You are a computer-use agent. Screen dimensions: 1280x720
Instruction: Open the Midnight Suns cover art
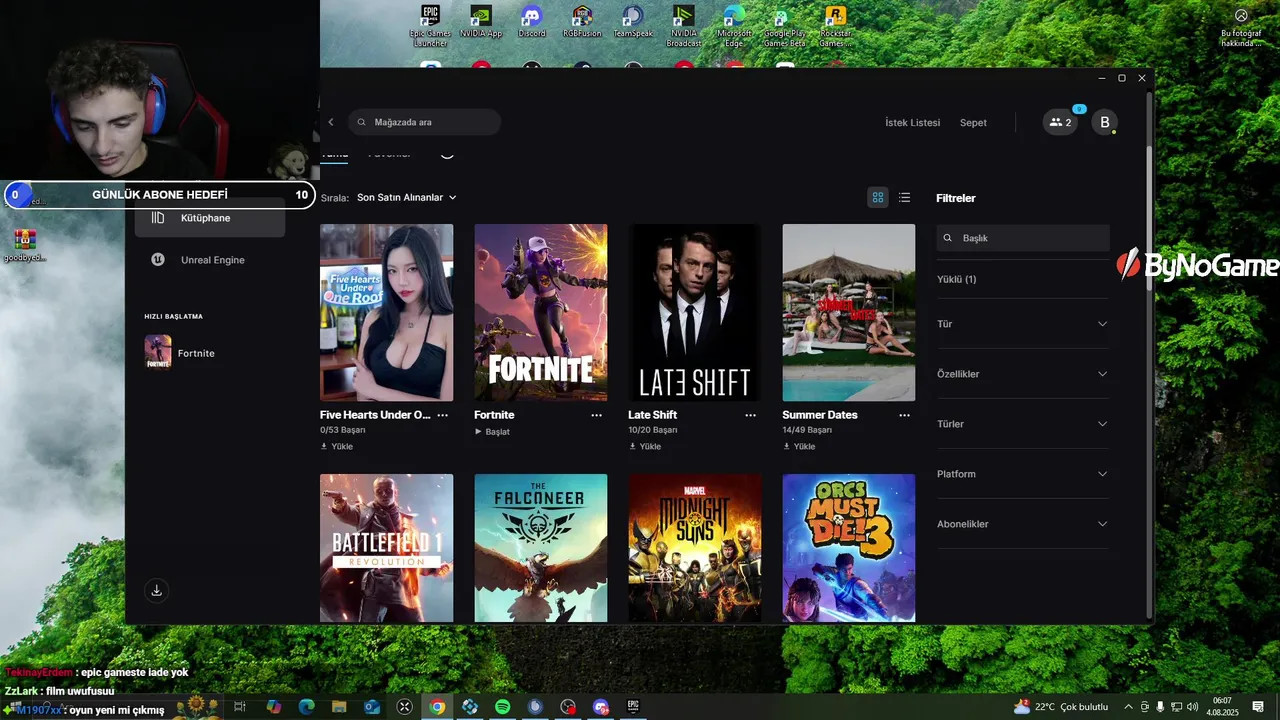(x=694, y=548)
